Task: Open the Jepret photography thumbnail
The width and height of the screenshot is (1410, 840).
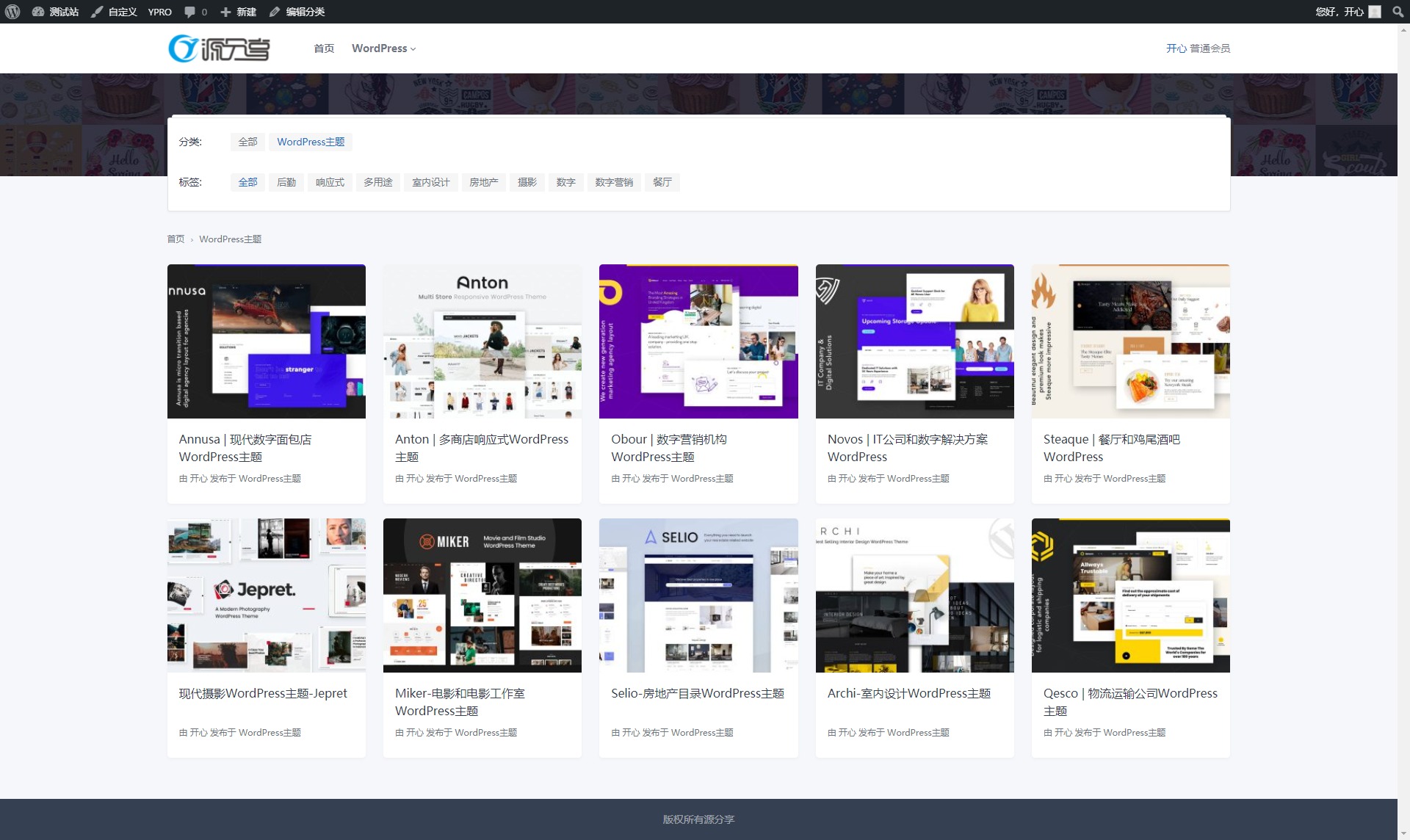Action: pyautogui.click(x=267, y=595)
